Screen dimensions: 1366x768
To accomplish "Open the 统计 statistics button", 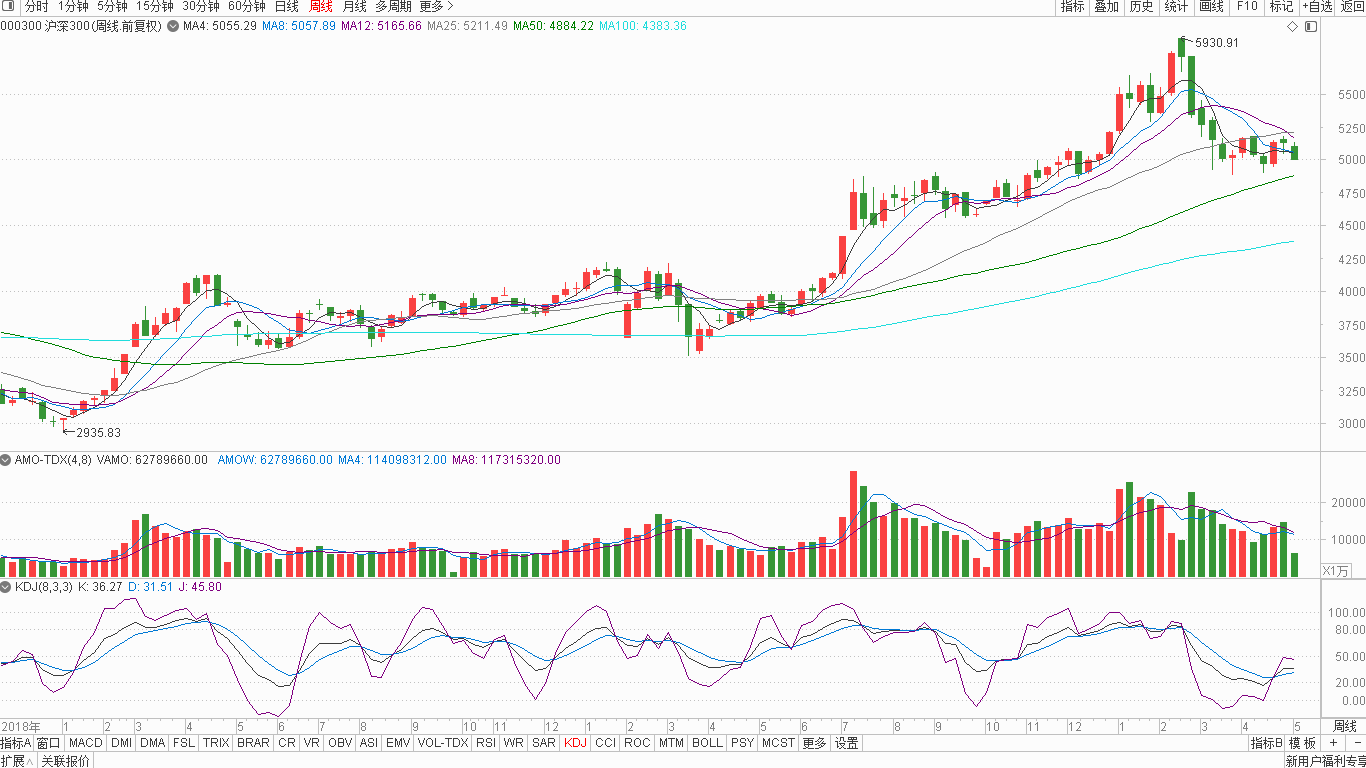I will click(x=1176, y=6).
